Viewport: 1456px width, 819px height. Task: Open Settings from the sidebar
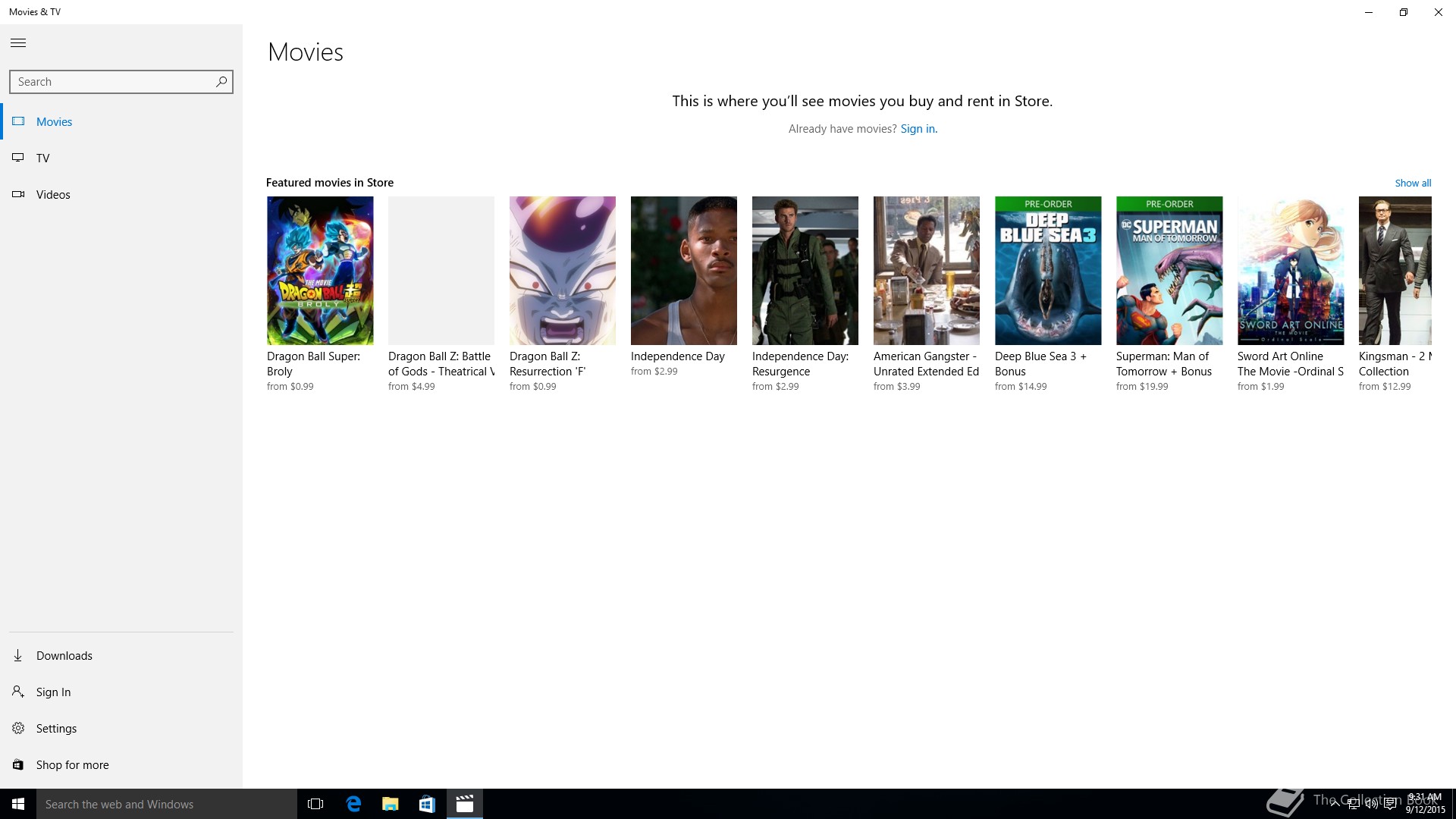click(x=56, y=728)
